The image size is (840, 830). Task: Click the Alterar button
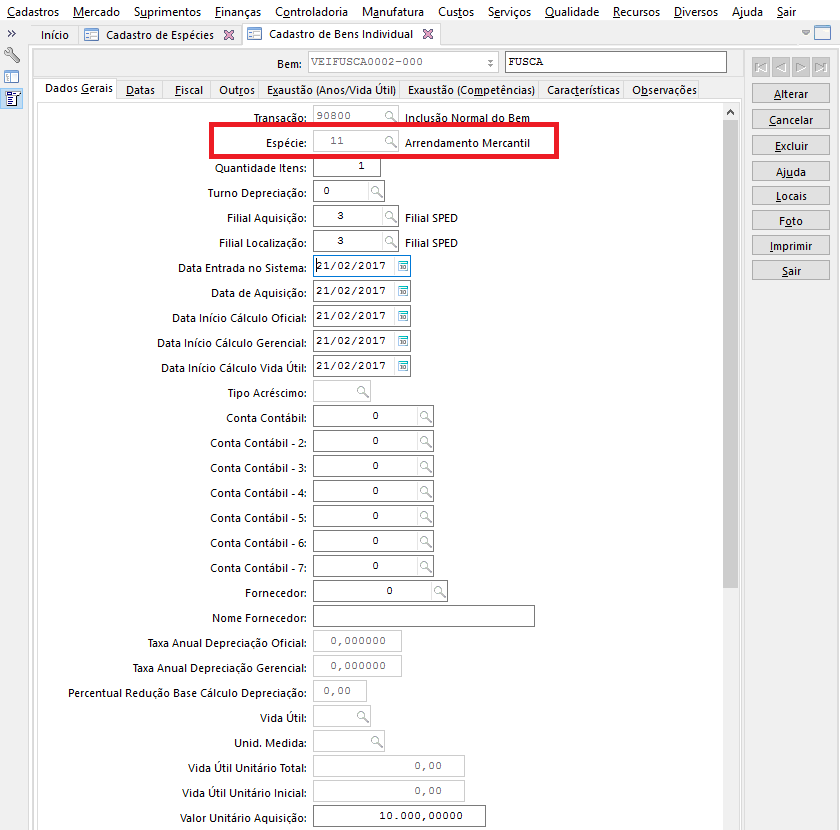[x=791, y=94]
